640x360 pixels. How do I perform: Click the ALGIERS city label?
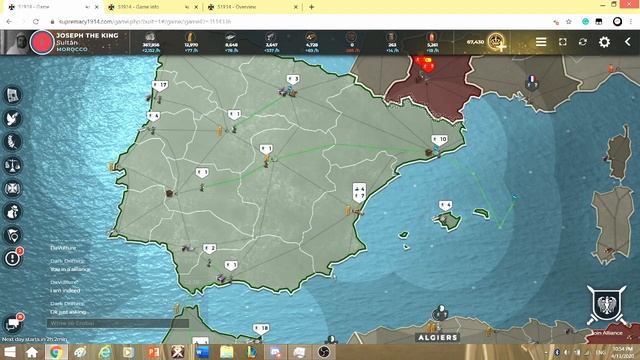point(437,338)
